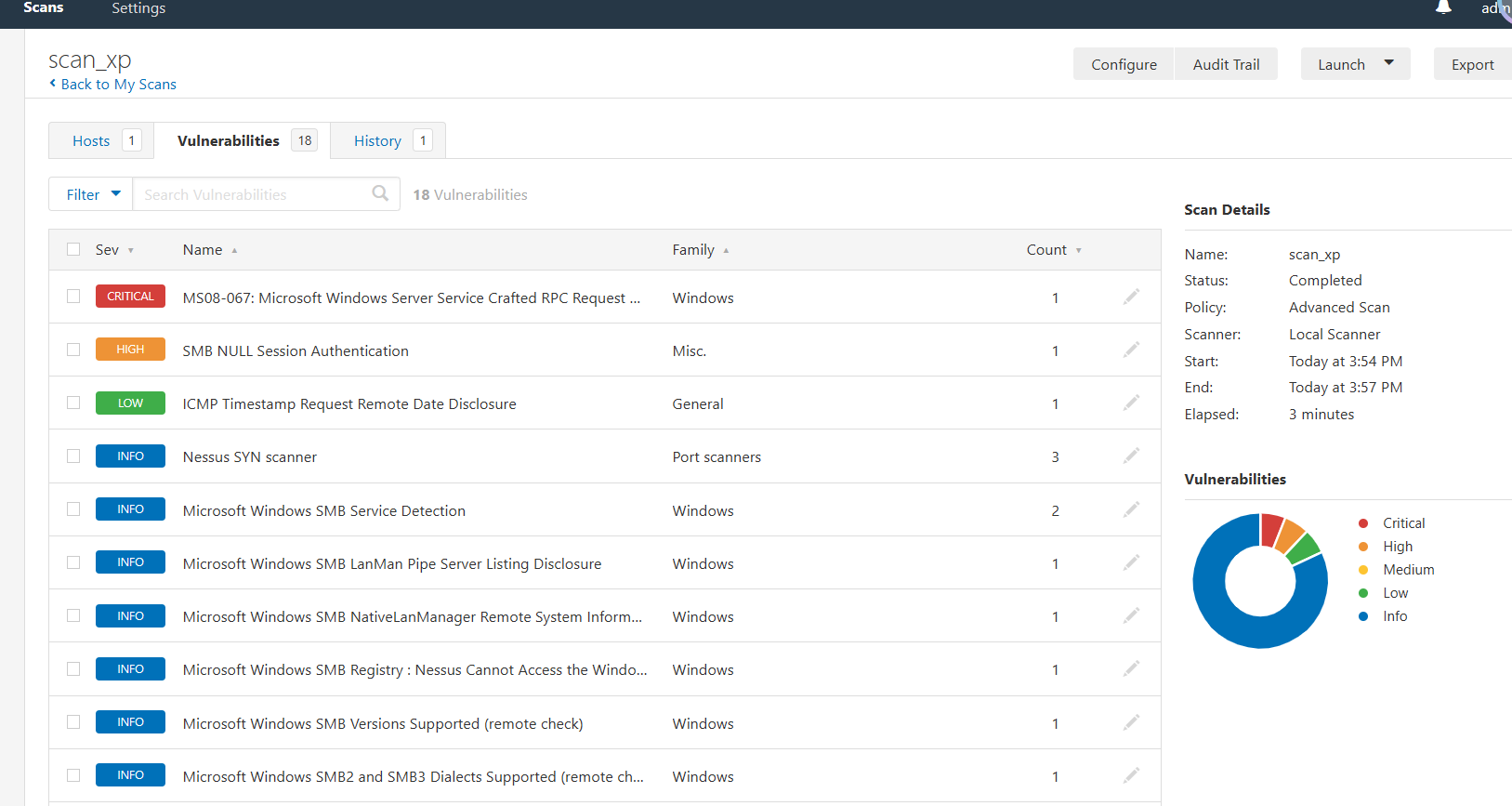1512x806 pixels.
Task: Go Back to My Scans link
Action: (x=118, y=84)
